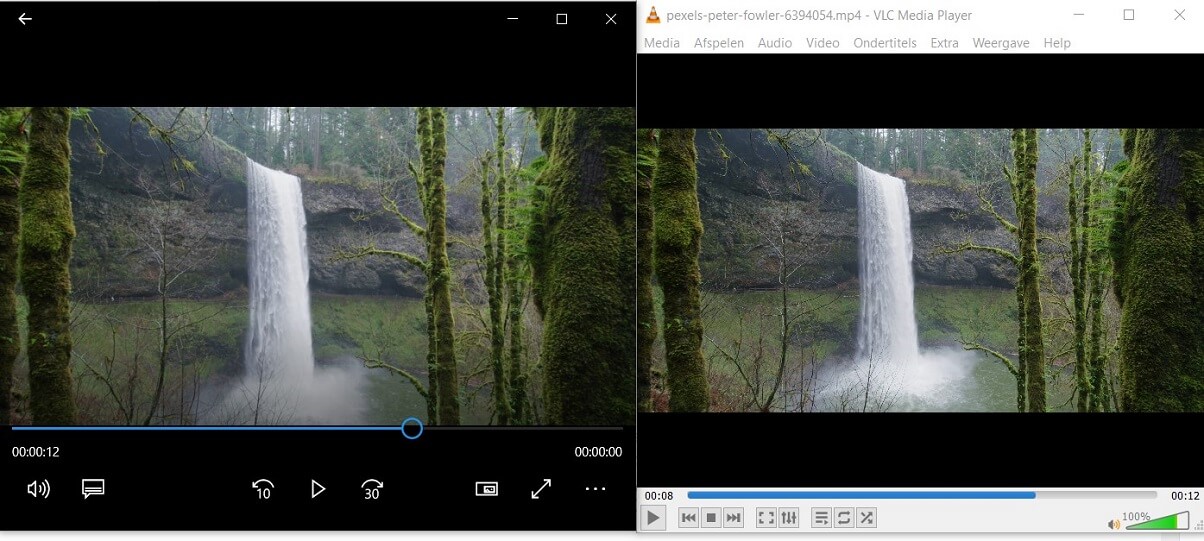
Task: Click VLC previous media button
Action: coord(688,517)
